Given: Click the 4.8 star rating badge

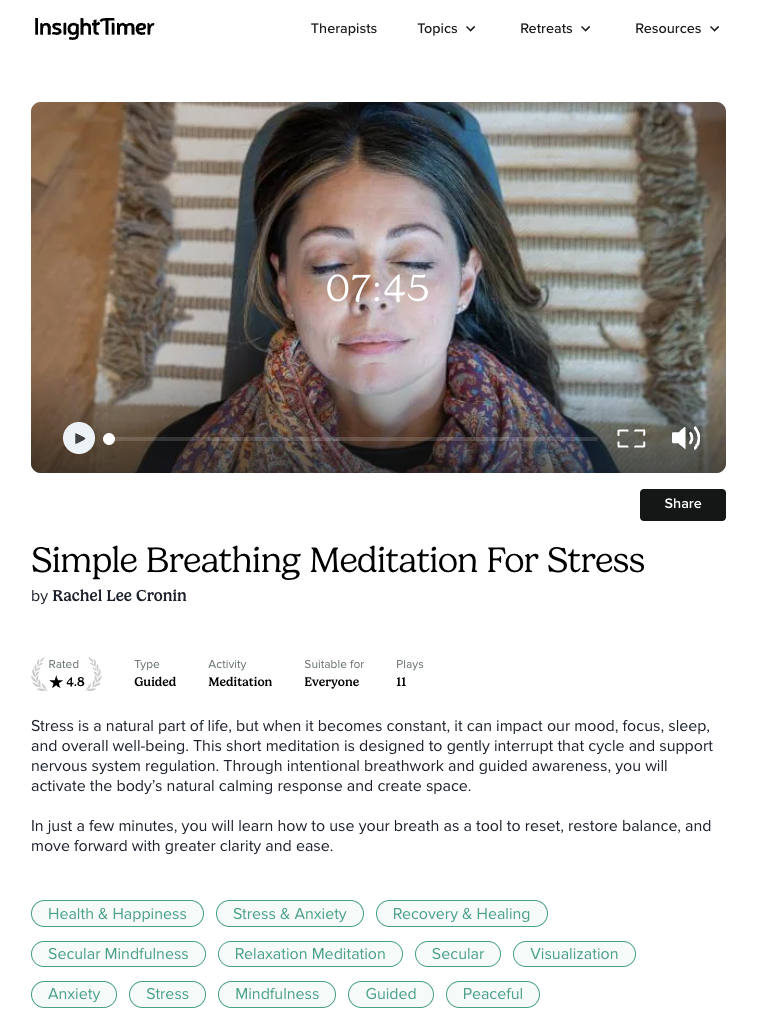Looking at the screenshot, I should (67, 674).
